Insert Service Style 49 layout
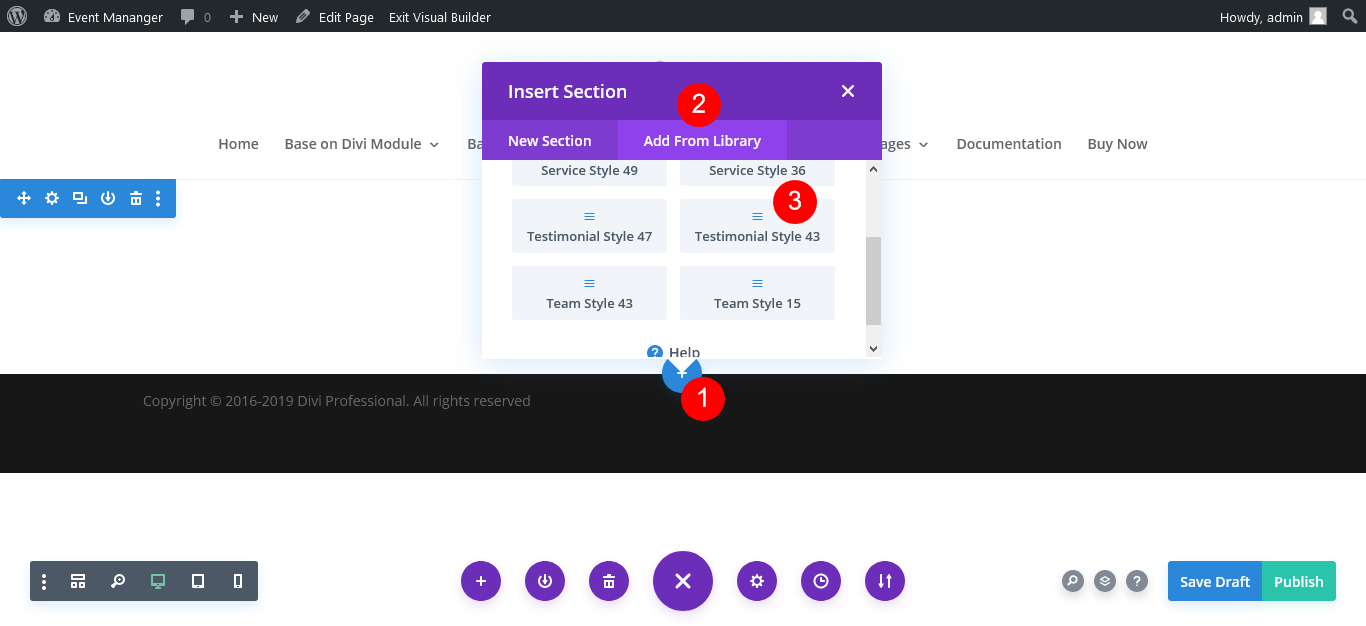Image resolution: width=1366 pixels, height=626 pixels. click(589, 171)
